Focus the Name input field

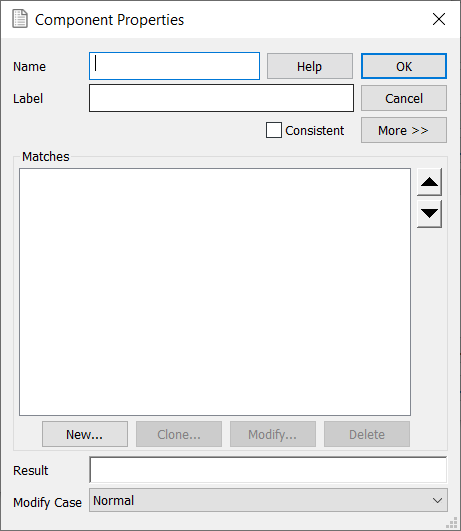point(174,66)
